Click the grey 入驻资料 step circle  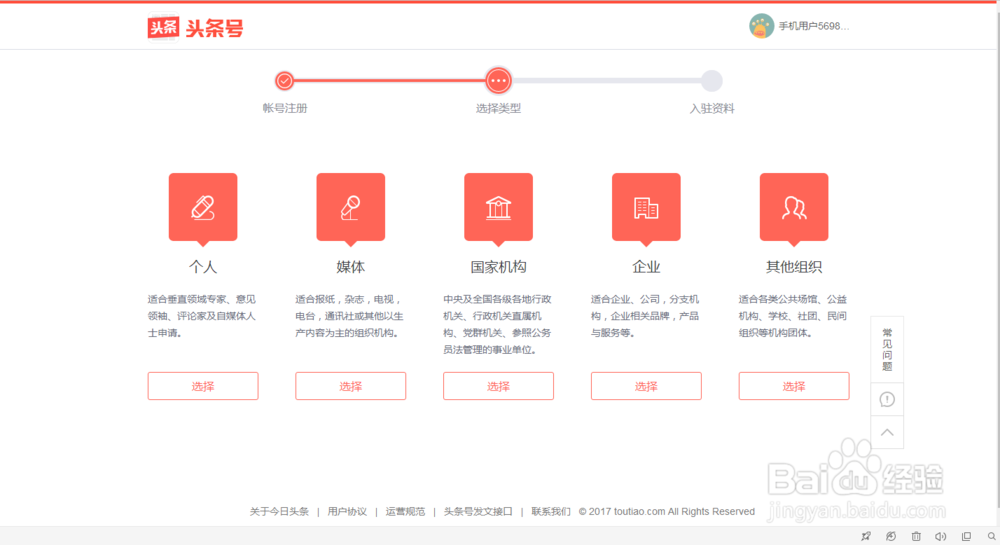(x=712, y=81)
